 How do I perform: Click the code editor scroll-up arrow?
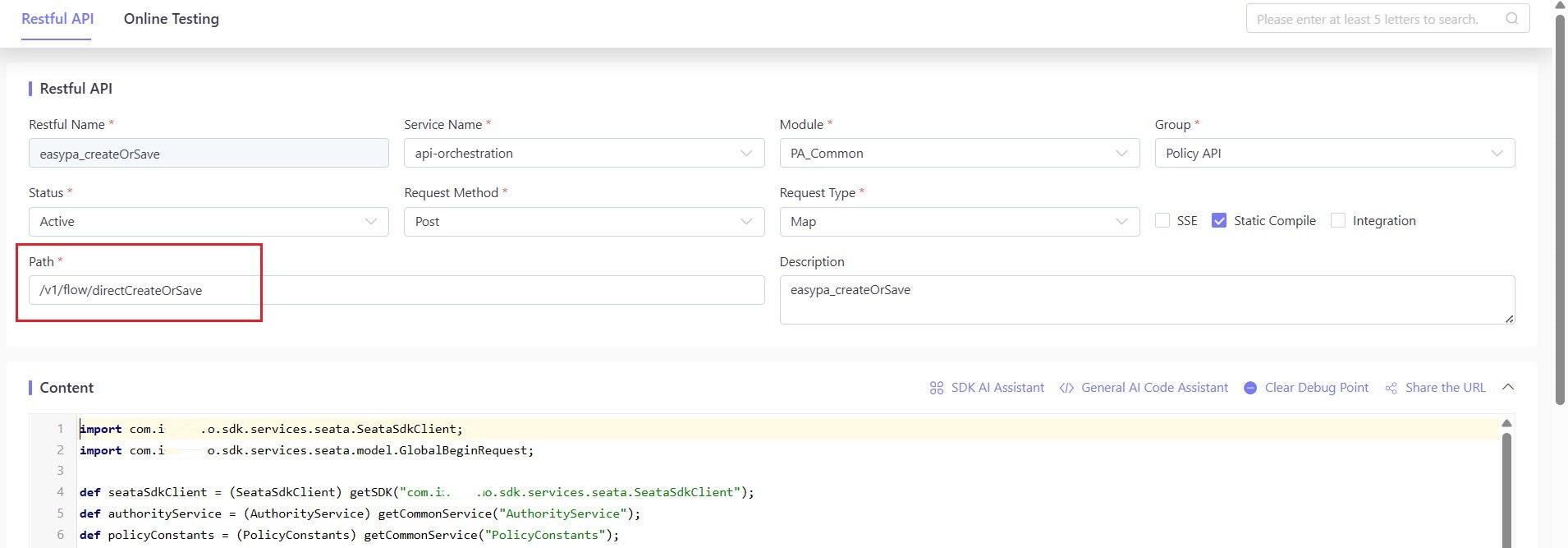(x=1506, y=423)
